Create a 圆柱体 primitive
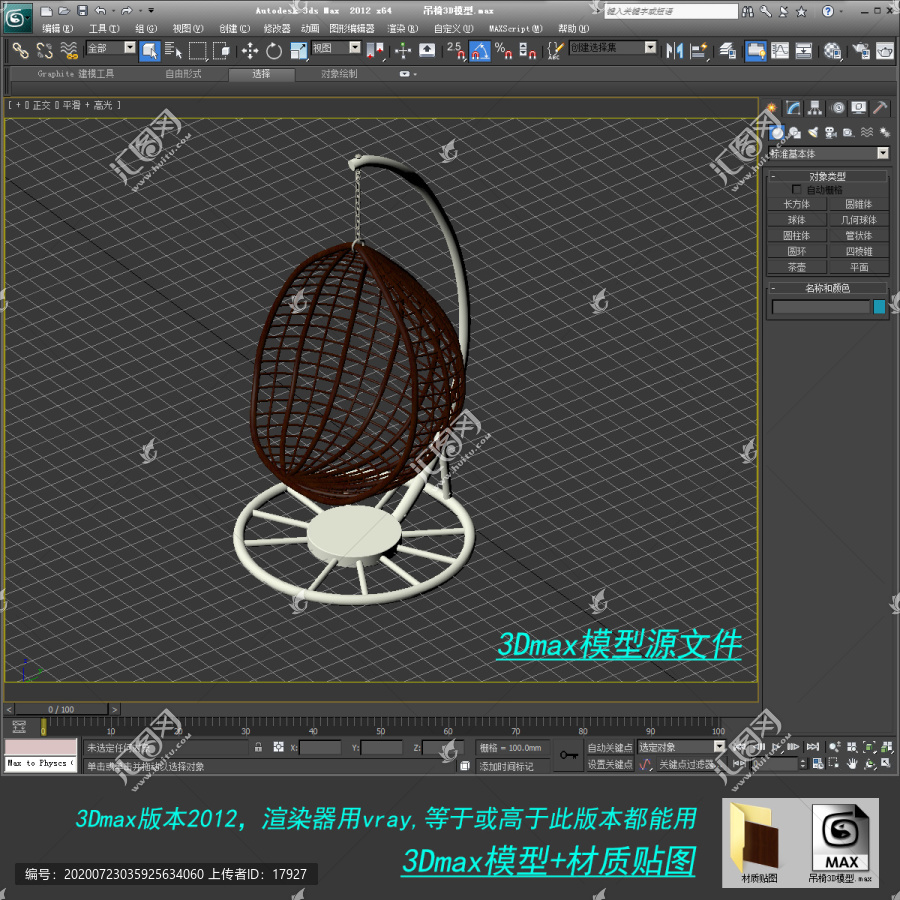The width and height of the screenshot is (900, 900). (797, 236)
